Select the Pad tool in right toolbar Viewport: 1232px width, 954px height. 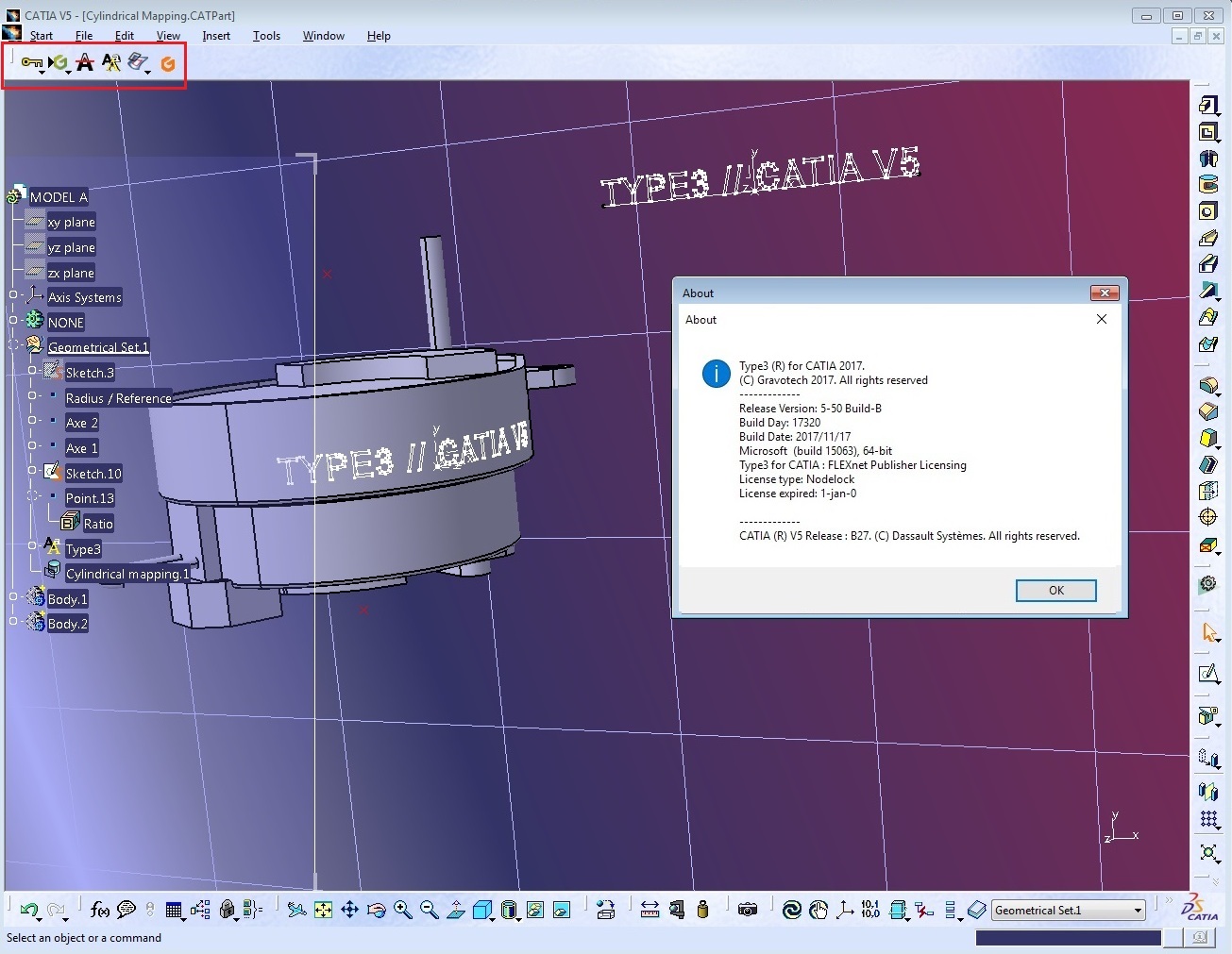coord(1208,106)
